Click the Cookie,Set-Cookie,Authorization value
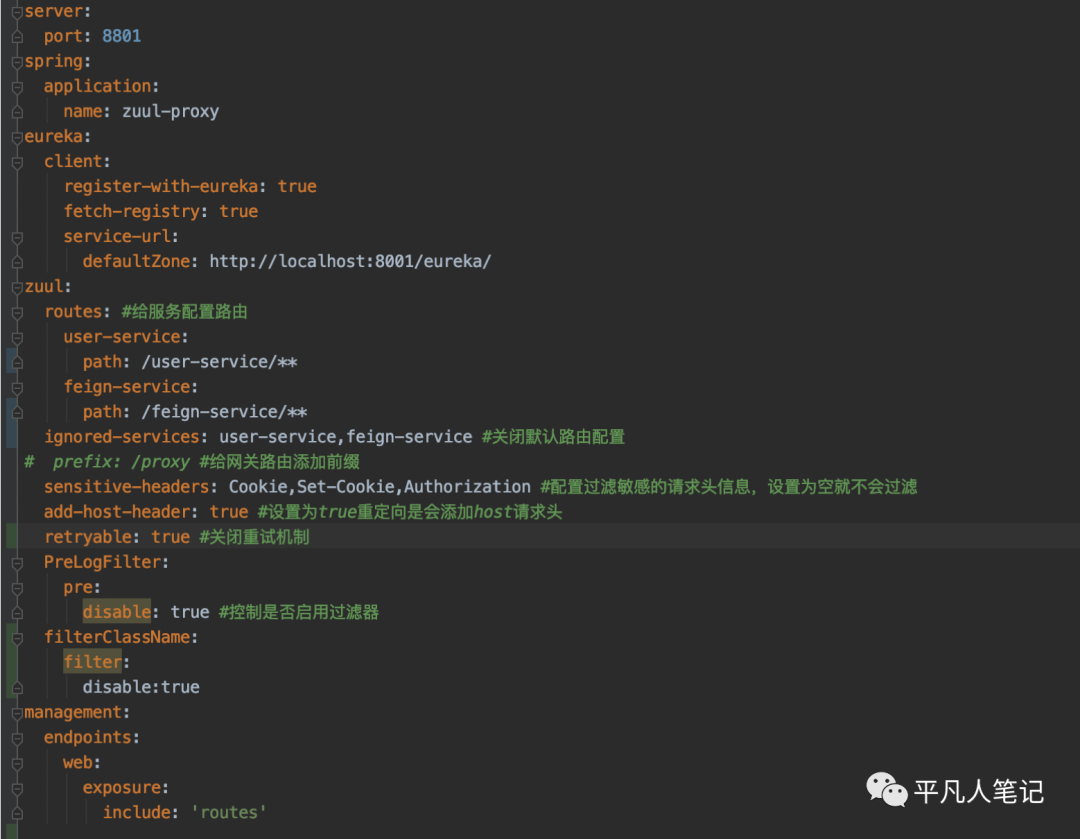Screen dimensions: 1080x839 [x=380, y=487]
